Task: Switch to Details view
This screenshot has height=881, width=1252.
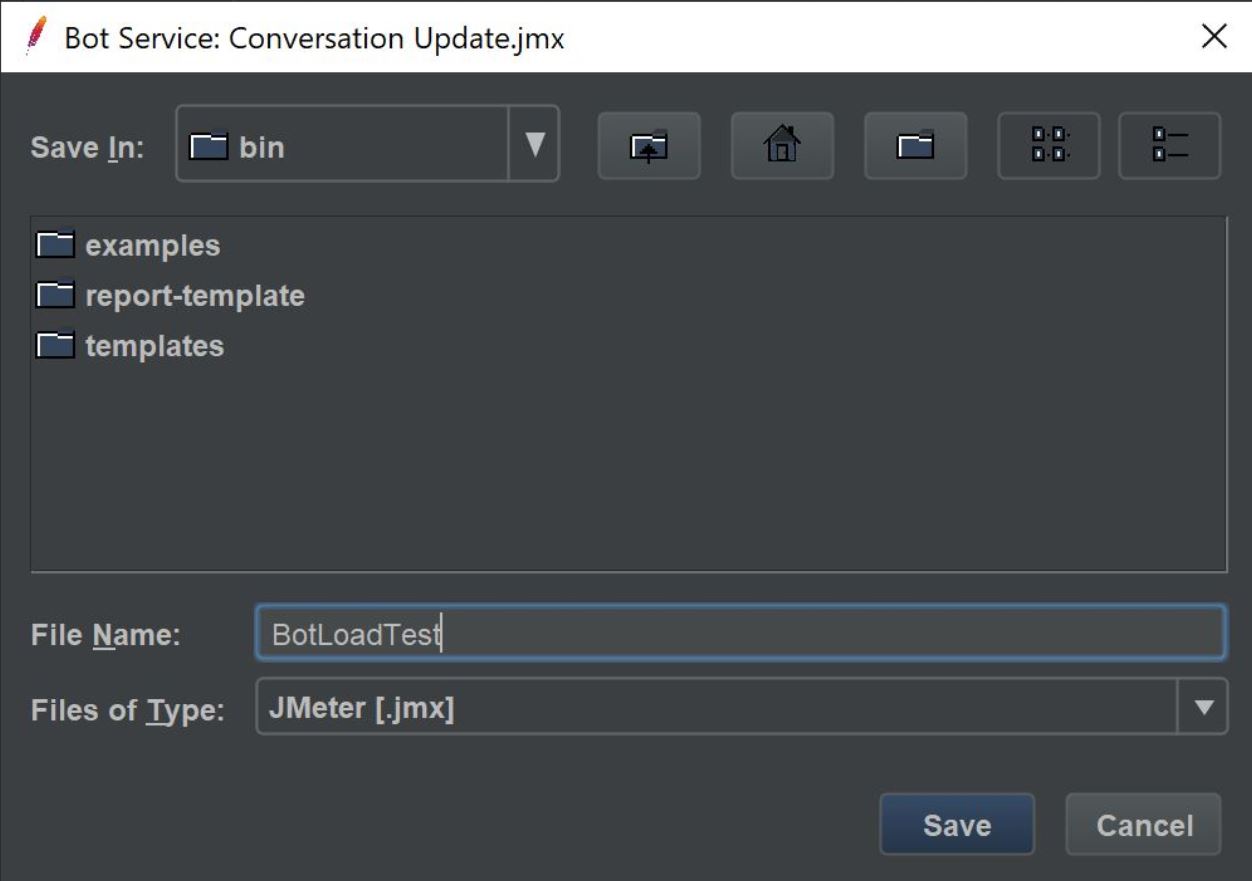Action: point(1169,146)
